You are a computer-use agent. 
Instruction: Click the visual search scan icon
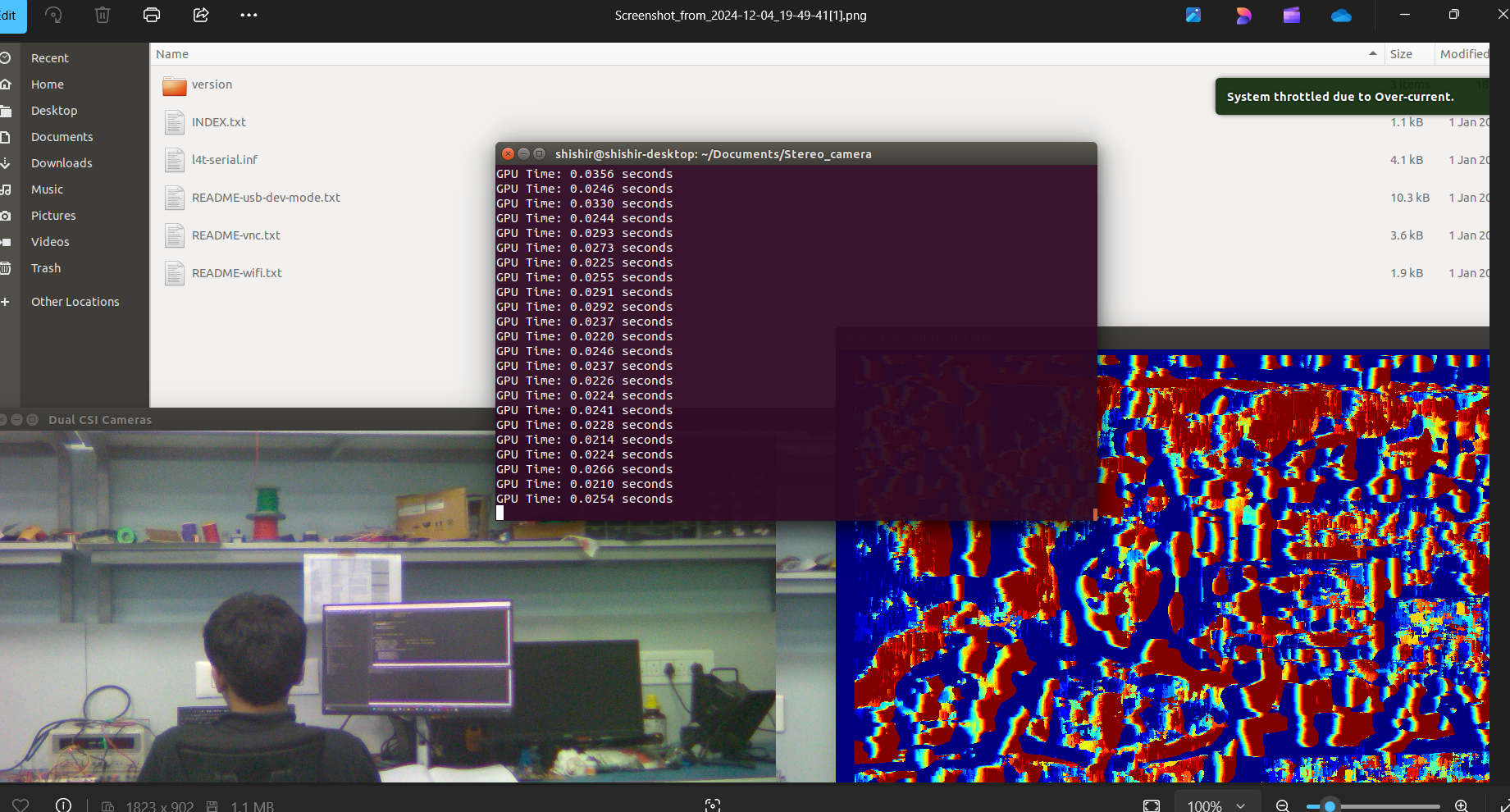click(713, 805)
